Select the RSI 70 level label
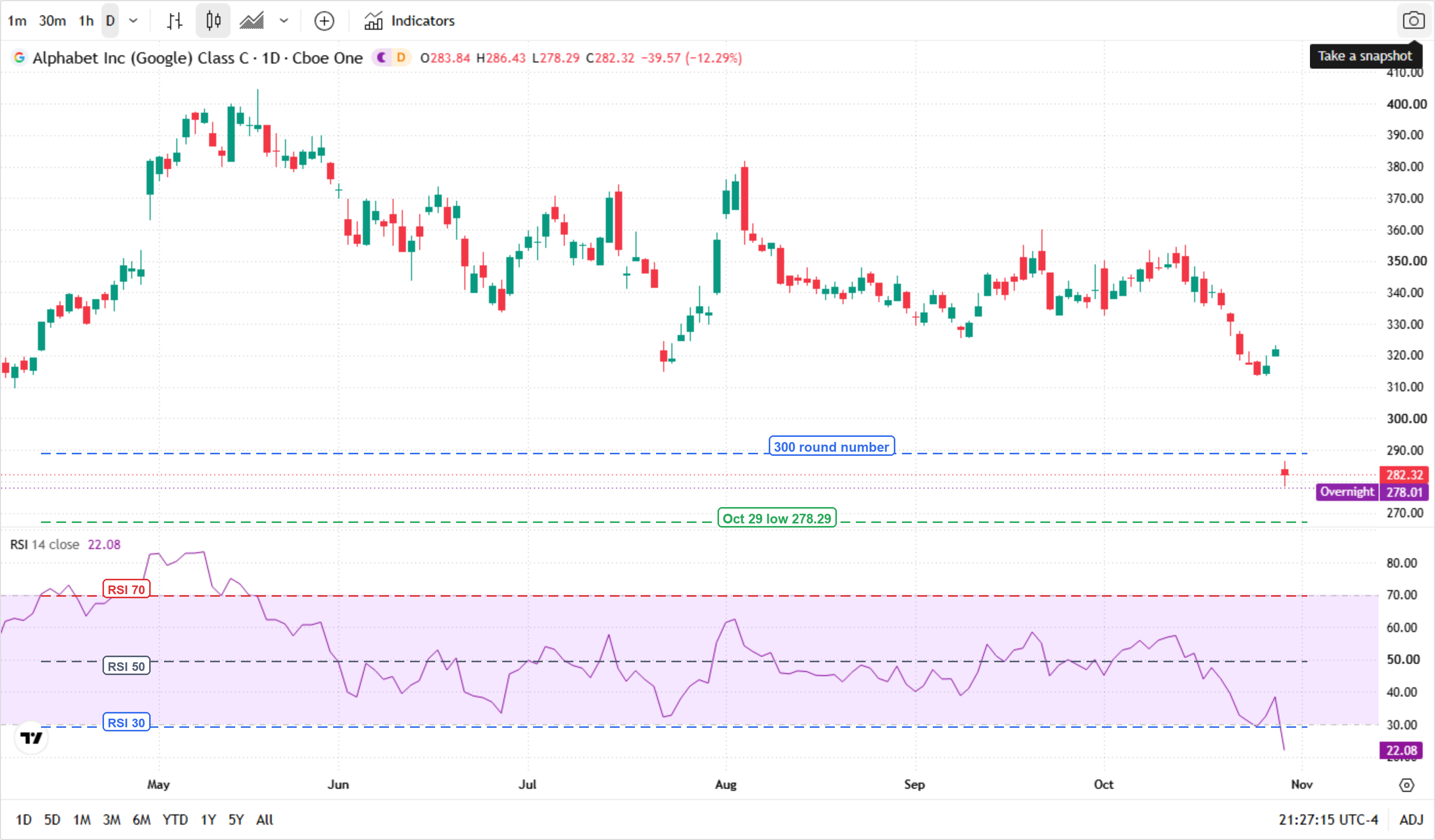This screenshot has width=1435, height=840. pos(127,590)
